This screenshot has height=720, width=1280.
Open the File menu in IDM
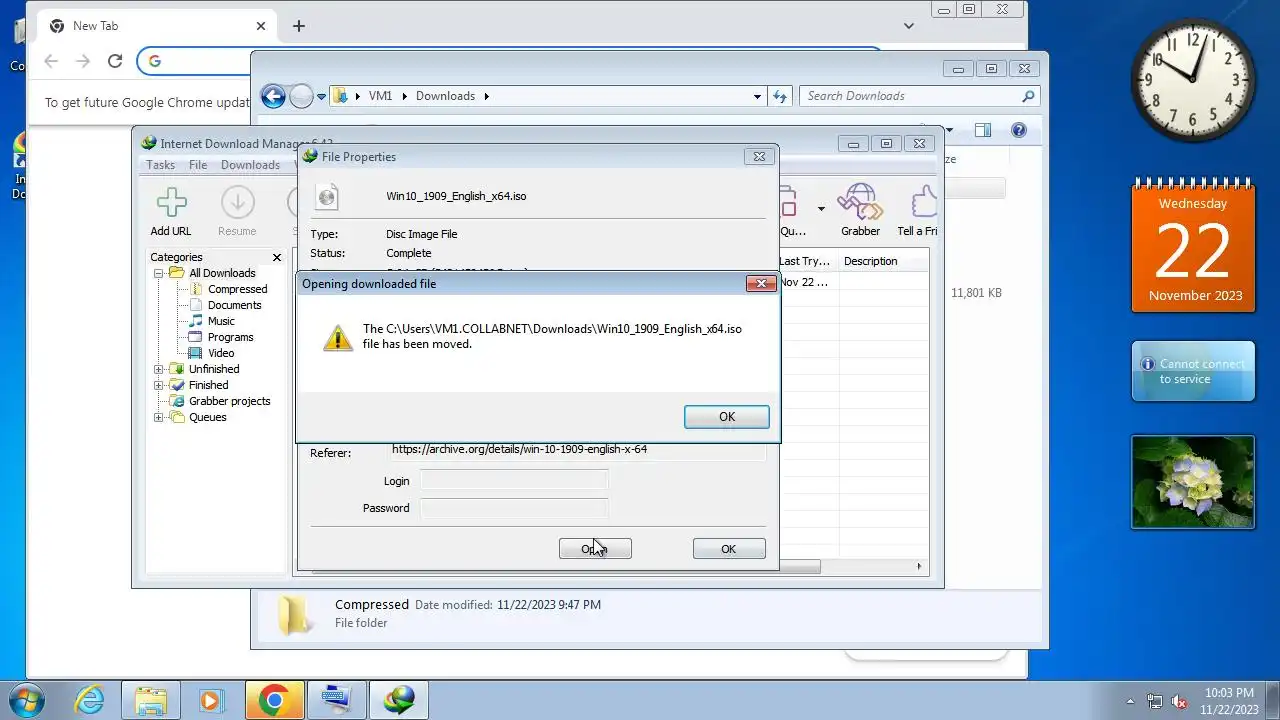(x=198, y=165)
